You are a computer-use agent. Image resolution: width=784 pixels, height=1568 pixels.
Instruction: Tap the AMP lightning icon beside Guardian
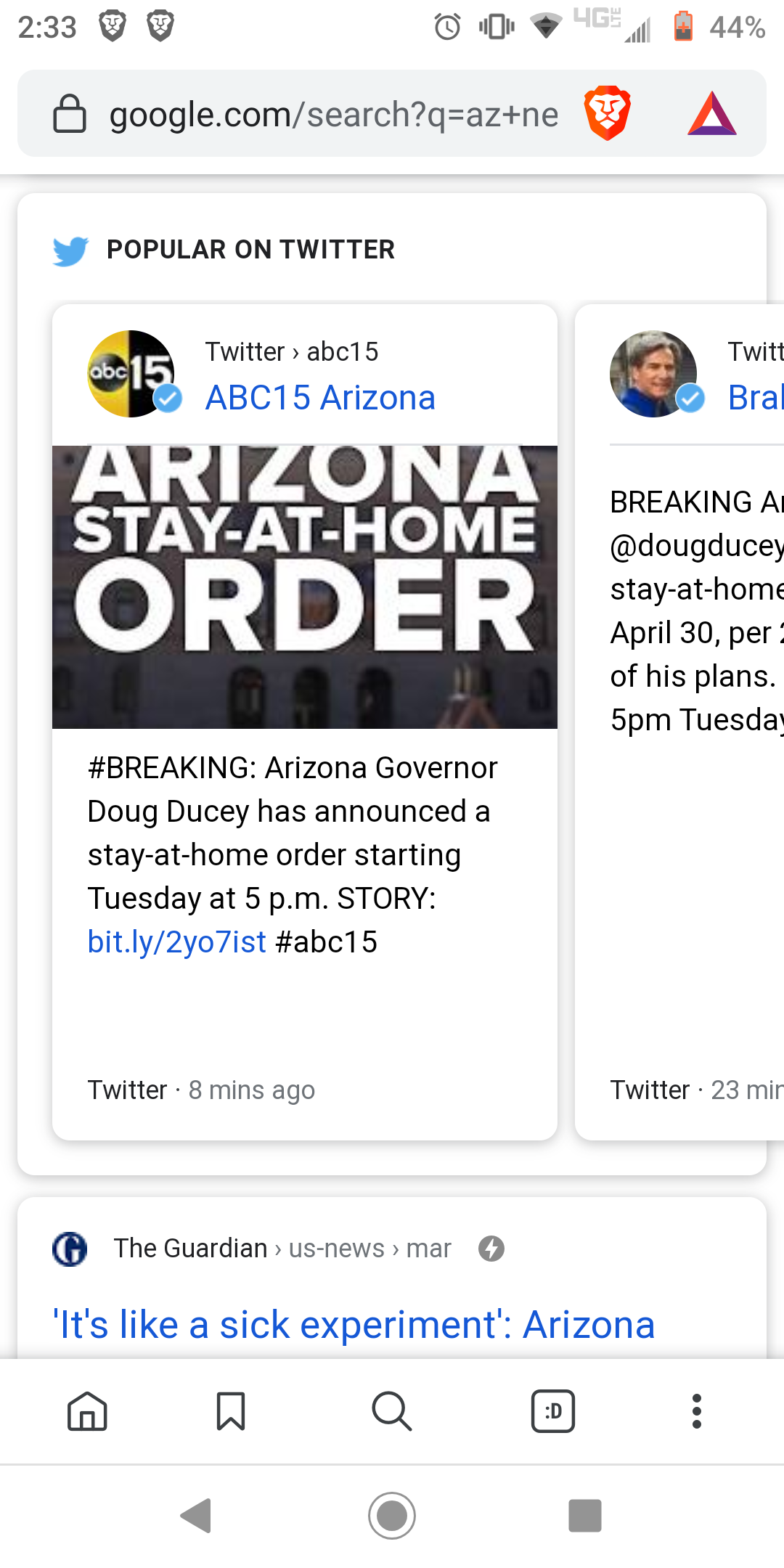491,1249
